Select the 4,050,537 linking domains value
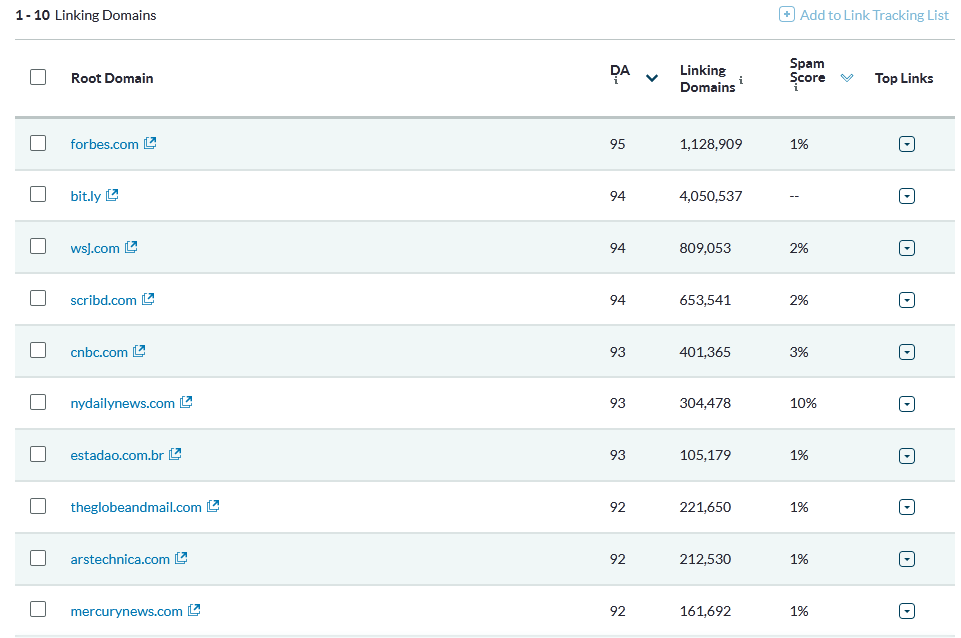 (x=711, y=196)
